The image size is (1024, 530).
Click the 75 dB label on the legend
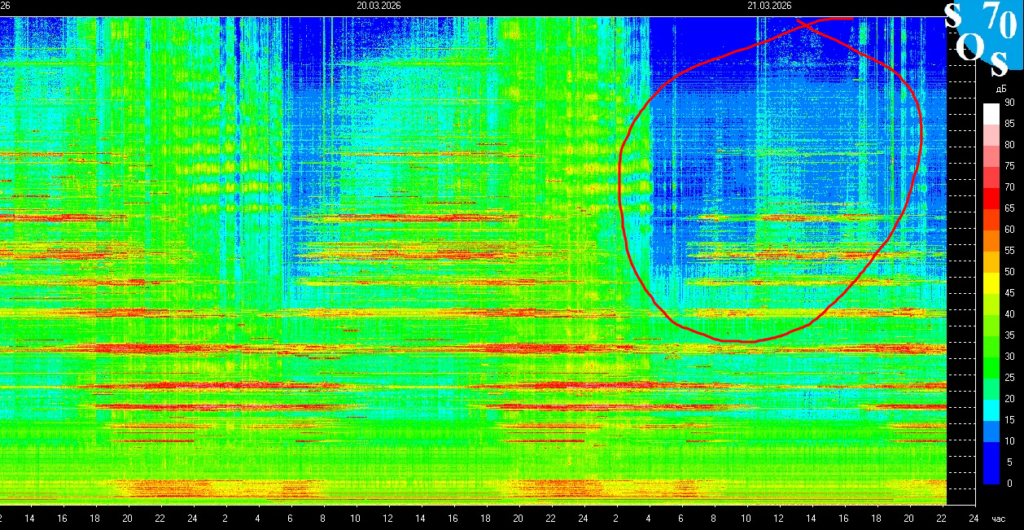coord(1009,166)
